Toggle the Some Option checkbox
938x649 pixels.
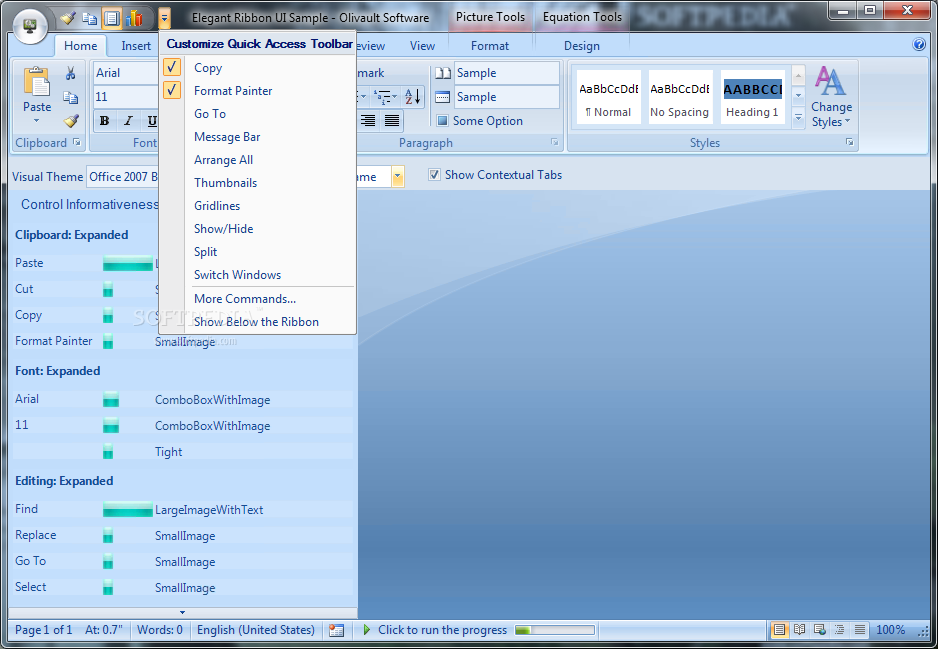[x=443, y=121]
